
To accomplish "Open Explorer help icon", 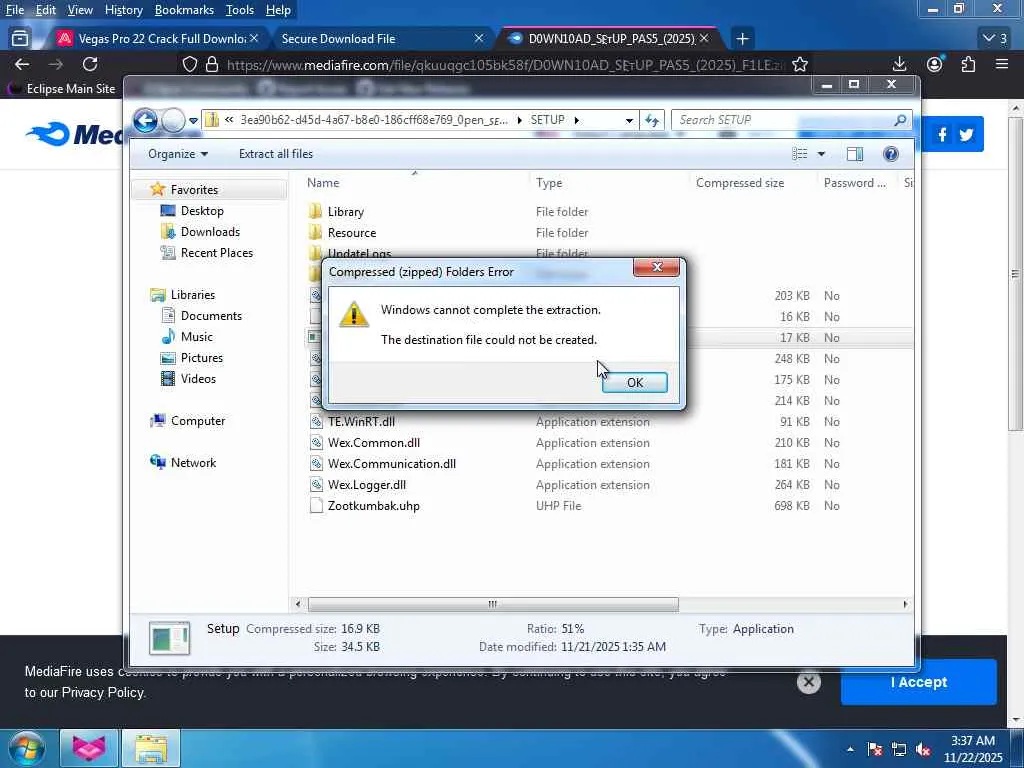I will [890, 154].
